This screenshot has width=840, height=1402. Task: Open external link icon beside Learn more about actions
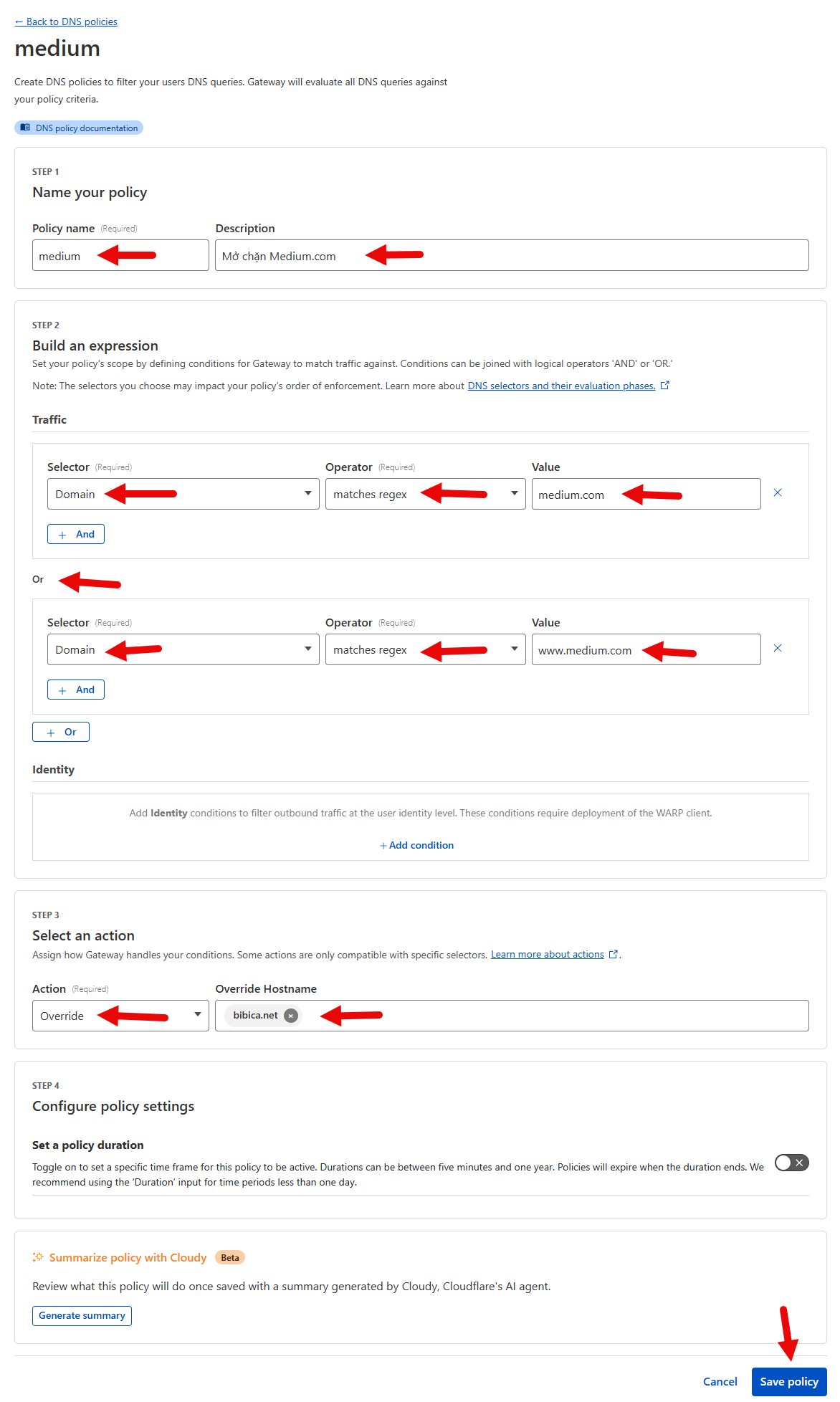[614, 955]
